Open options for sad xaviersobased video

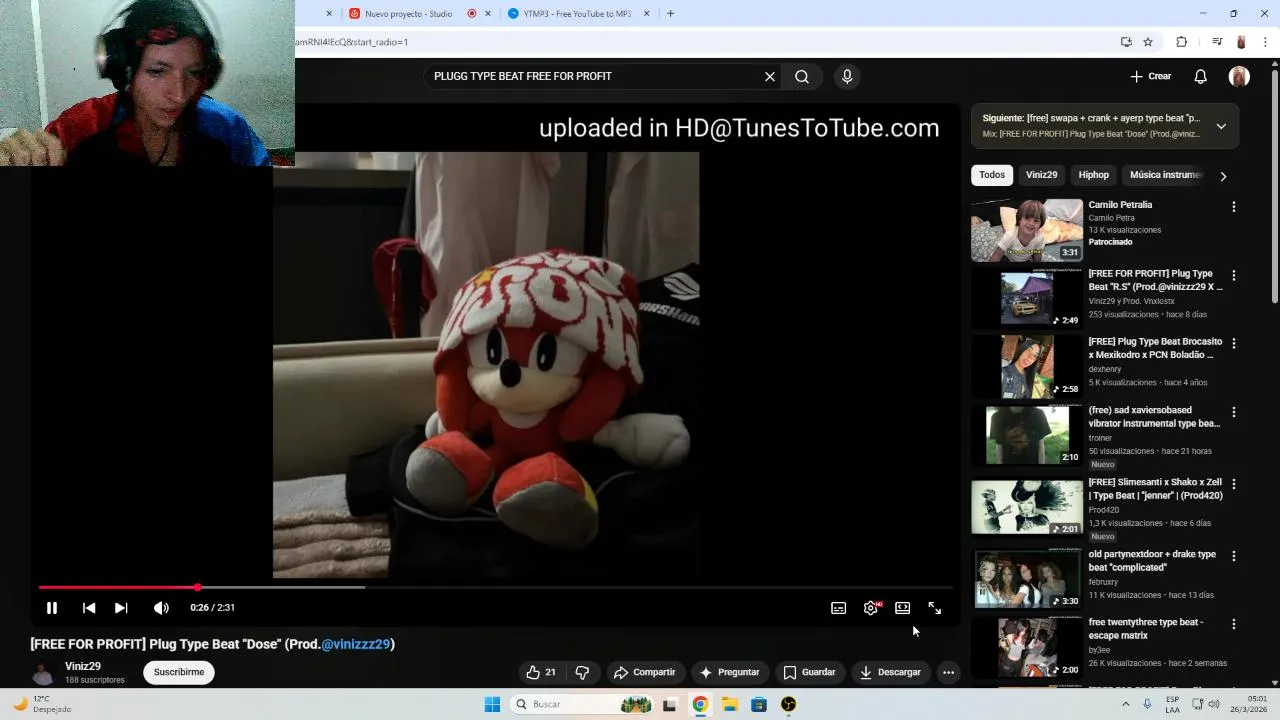(x=1233, y=412)
